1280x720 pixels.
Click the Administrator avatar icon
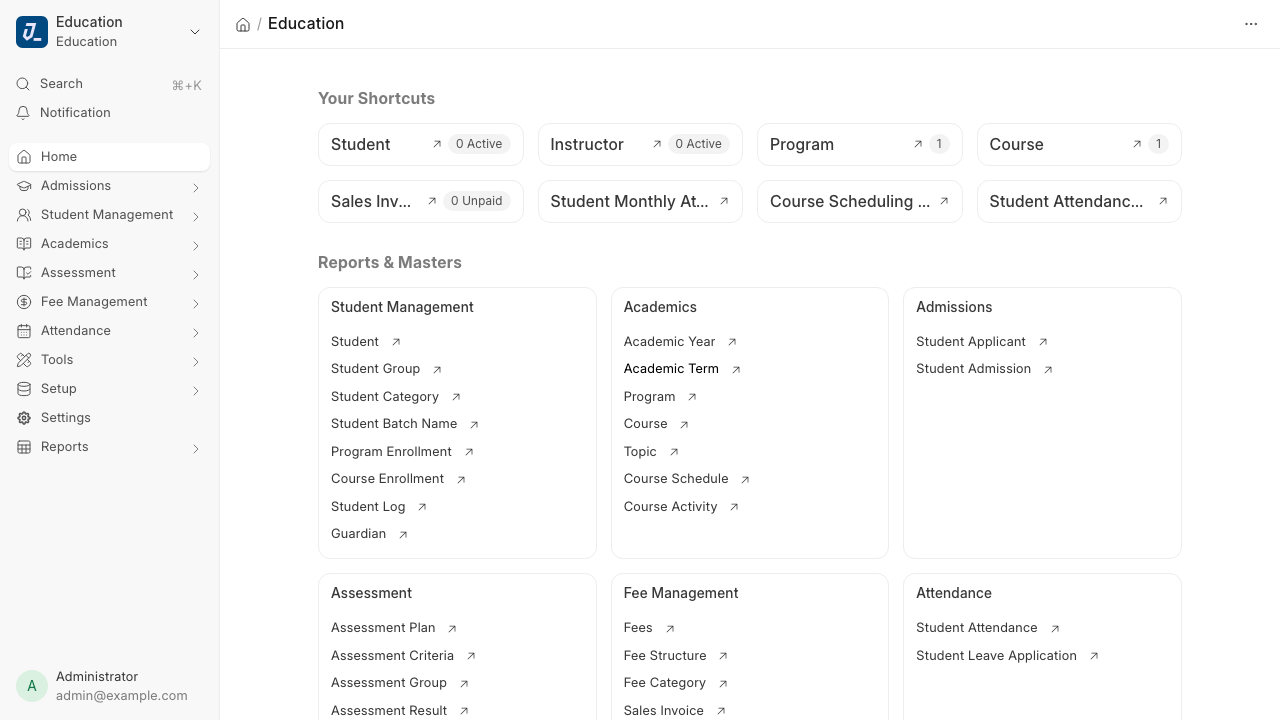tap(32, 686)
